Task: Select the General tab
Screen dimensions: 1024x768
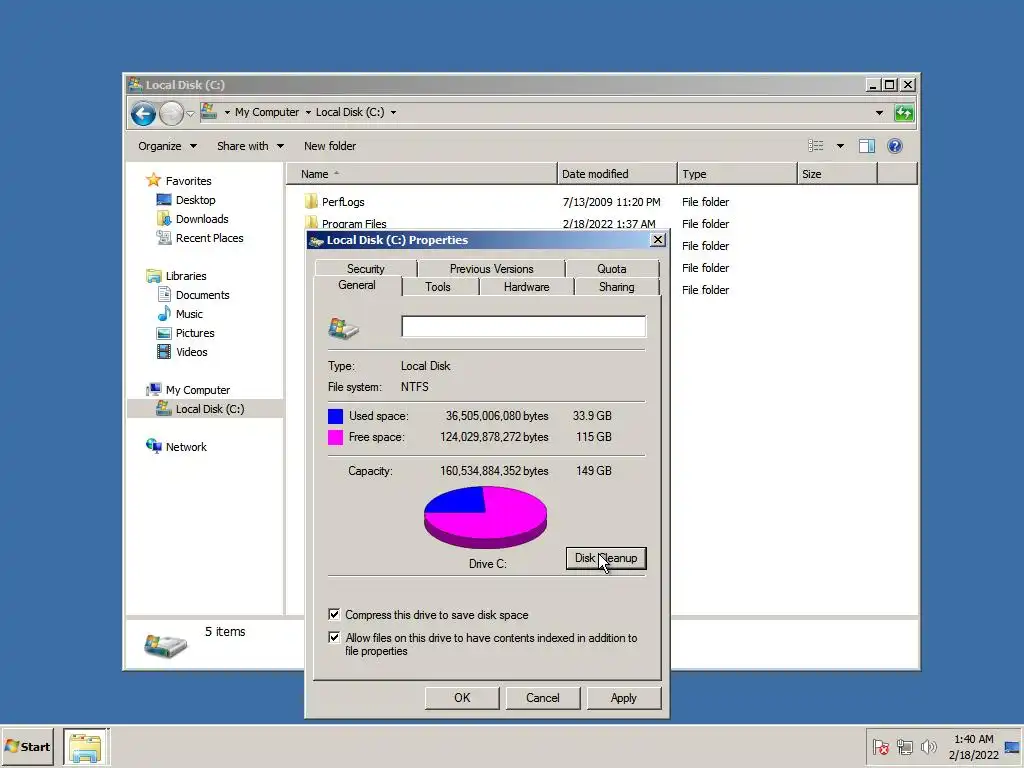Action: [x=357, y=285]
